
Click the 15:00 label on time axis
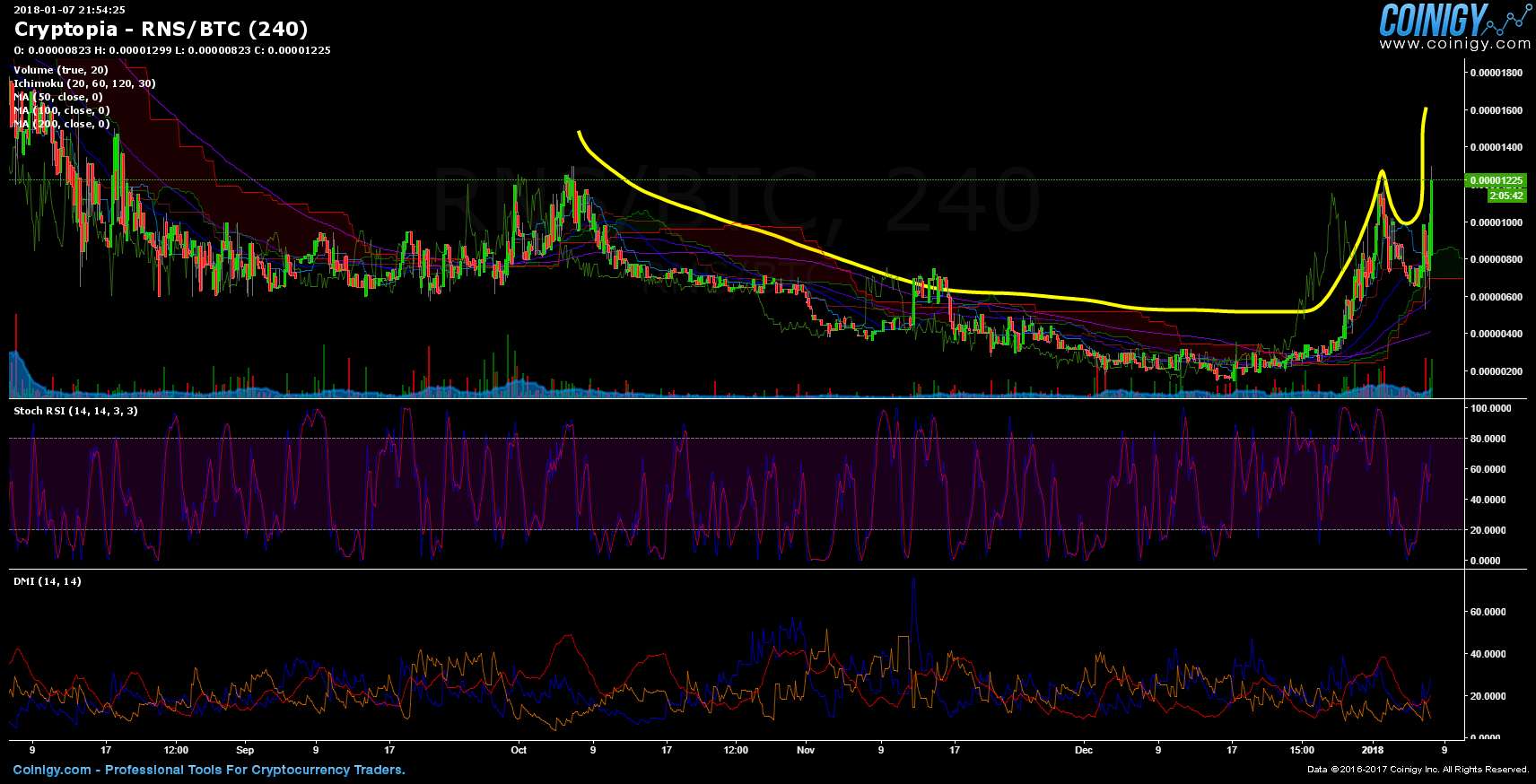click(x=1302, y=750)
